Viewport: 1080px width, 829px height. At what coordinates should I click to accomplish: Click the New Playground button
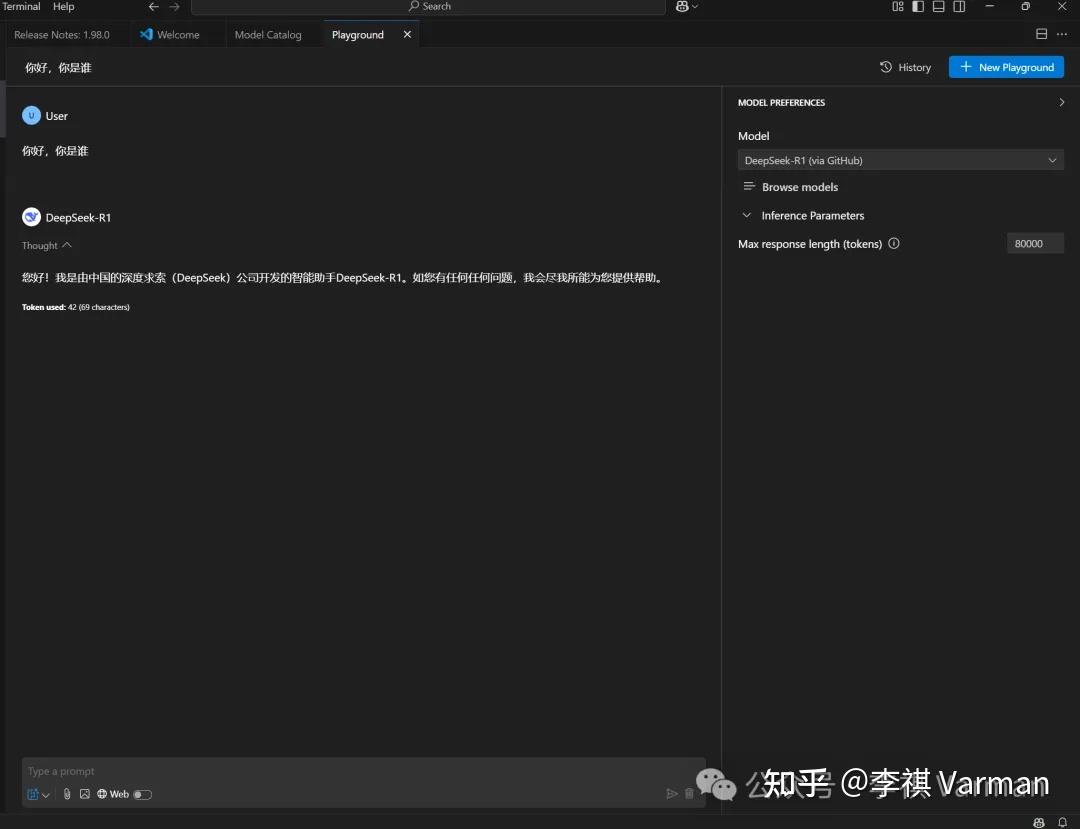[x=1006, y=67]
